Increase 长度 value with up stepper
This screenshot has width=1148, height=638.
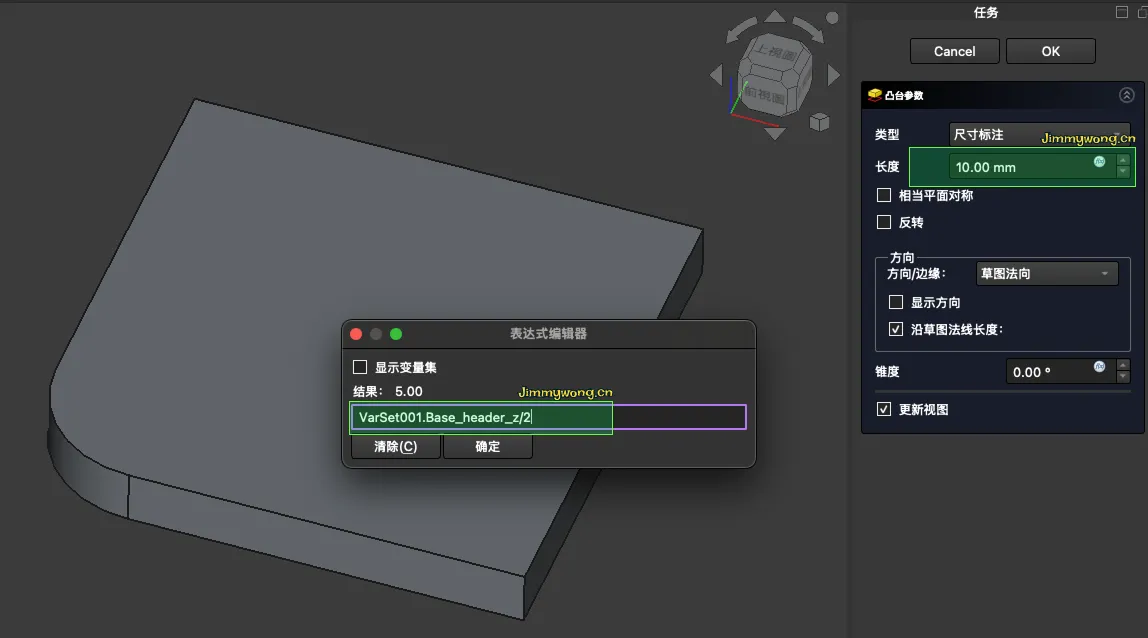1123,160
